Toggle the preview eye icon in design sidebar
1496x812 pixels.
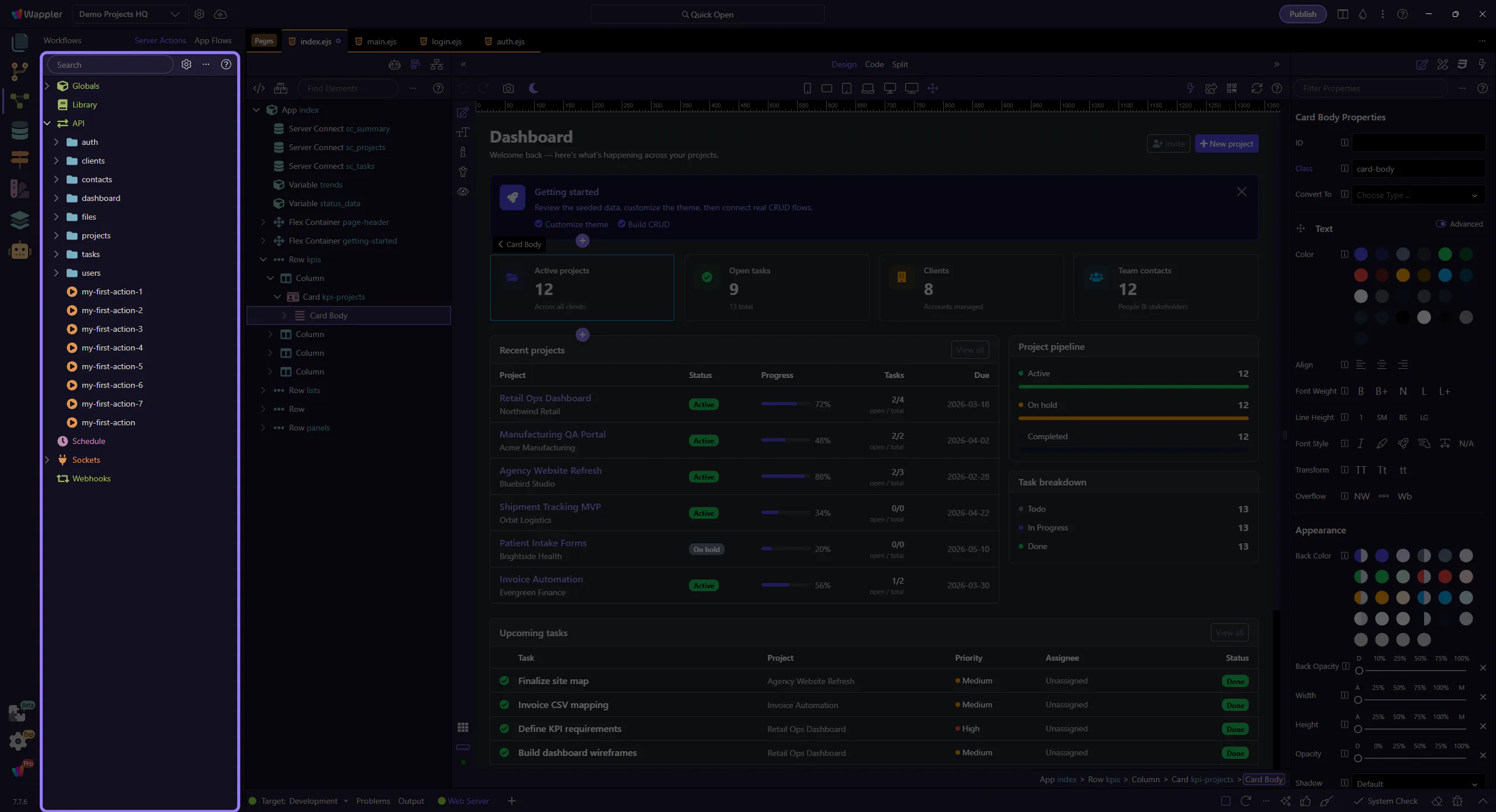[463, 192]
